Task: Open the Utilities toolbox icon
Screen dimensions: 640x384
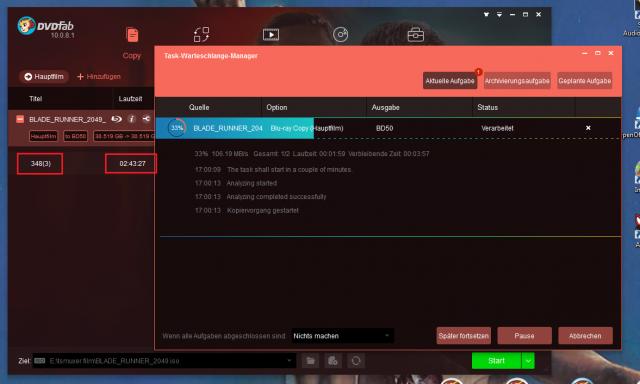Action: point(416,35)
